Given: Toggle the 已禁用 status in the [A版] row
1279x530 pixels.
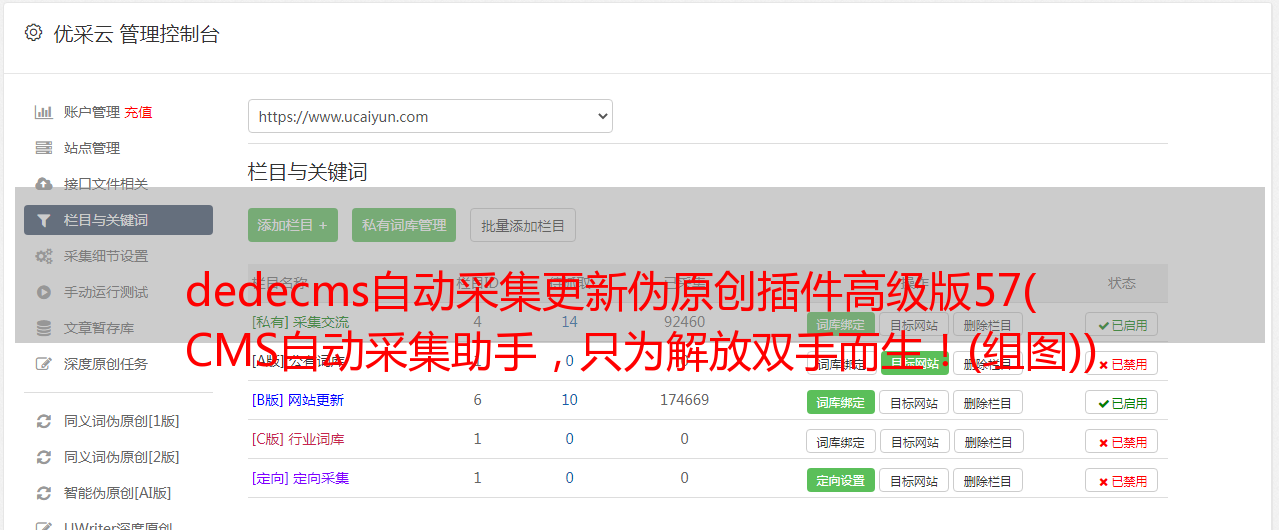Looking at the screenshot, I should pos(1122,364).
